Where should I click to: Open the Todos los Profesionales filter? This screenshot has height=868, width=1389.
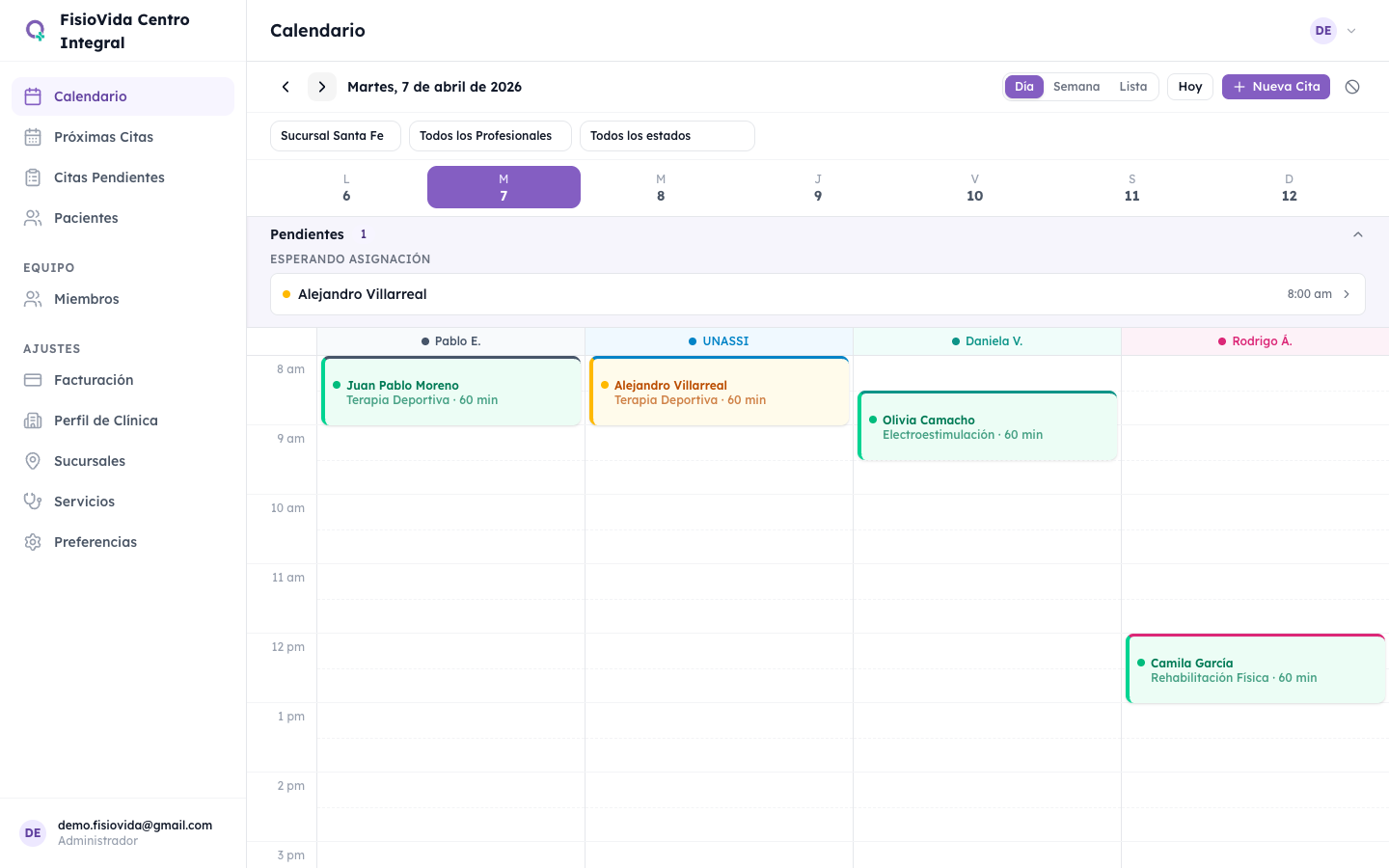[x=490, y=135]
